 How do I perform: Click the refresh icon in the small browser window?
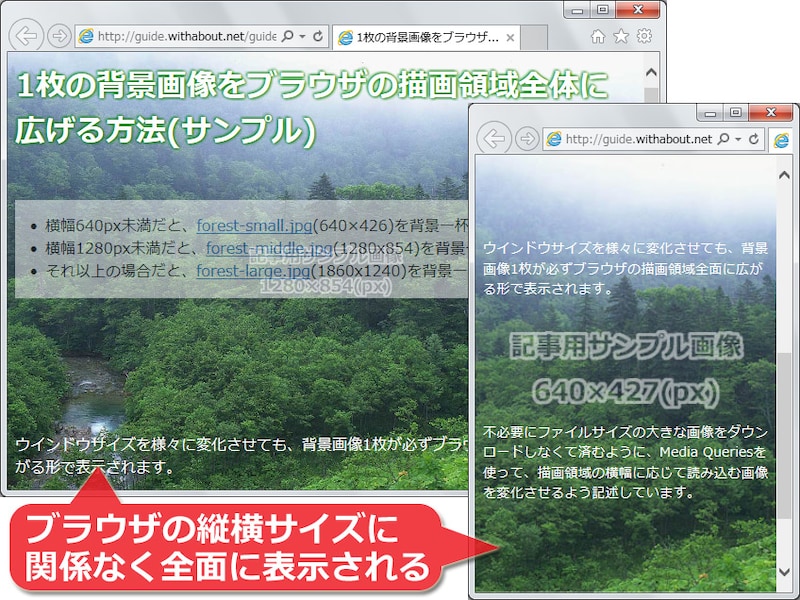tap(754, 139)
